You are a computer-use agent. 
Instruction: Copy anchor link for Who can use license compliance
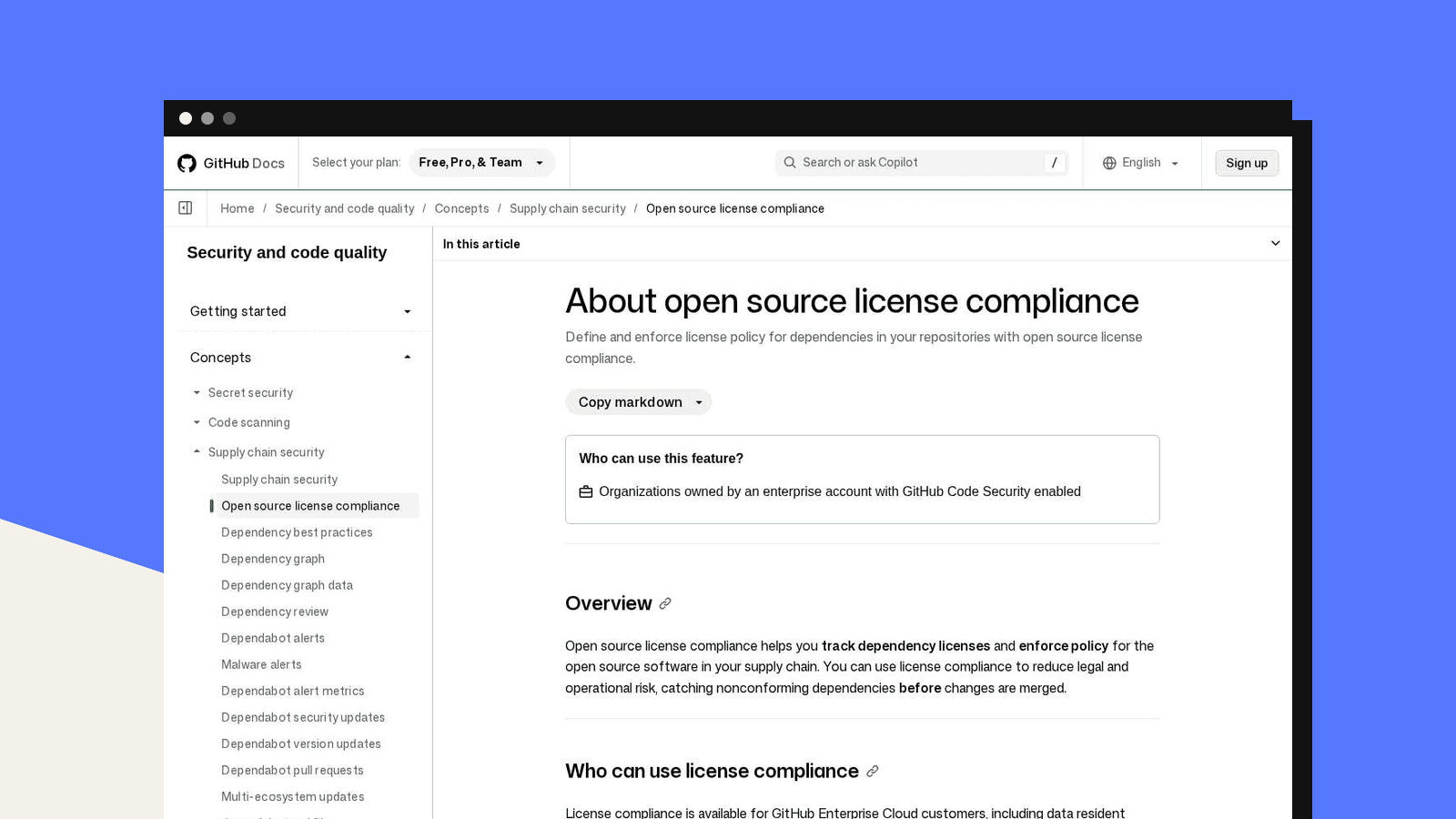(x=872, y=771)
